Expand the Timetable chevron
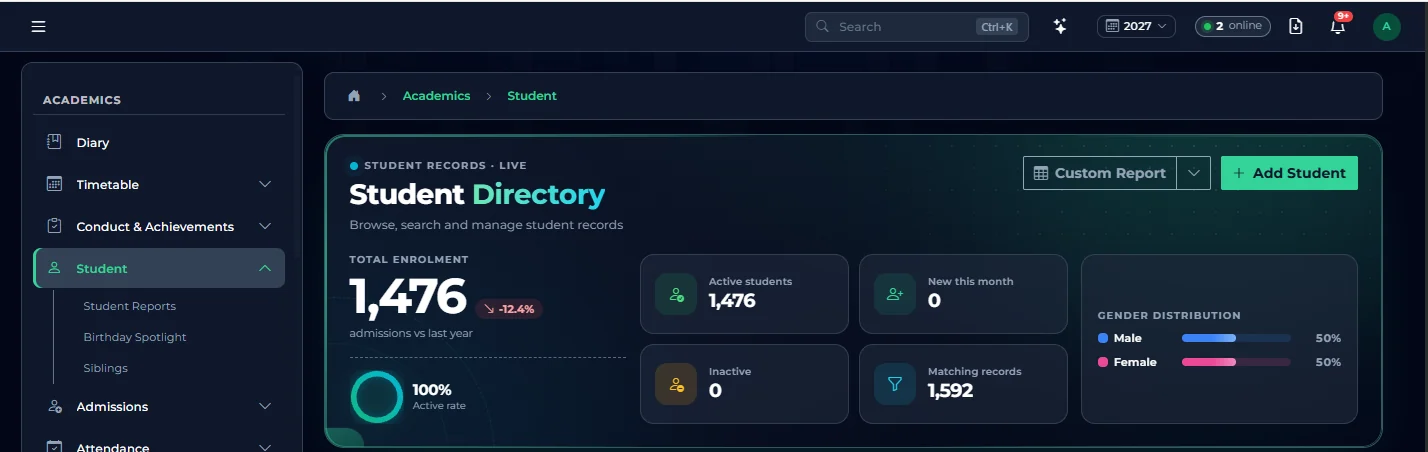Viewport: 1428px width, 452px height. 265,184
